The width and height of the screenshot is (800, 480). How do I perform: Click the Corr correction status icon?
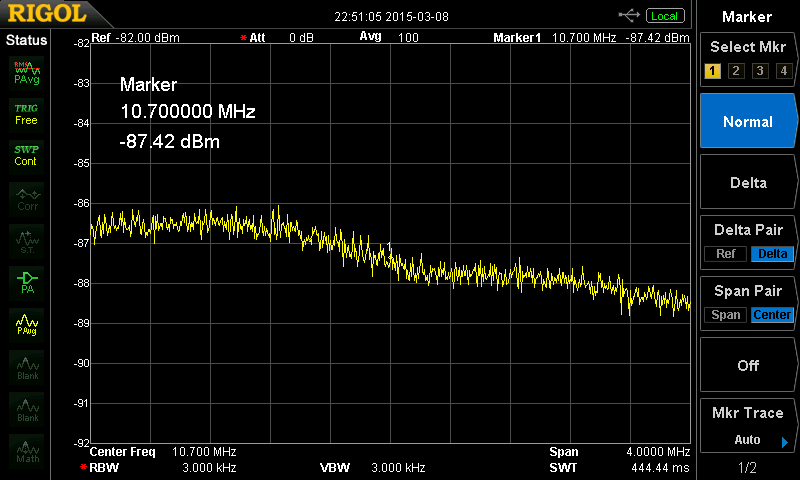27,199
